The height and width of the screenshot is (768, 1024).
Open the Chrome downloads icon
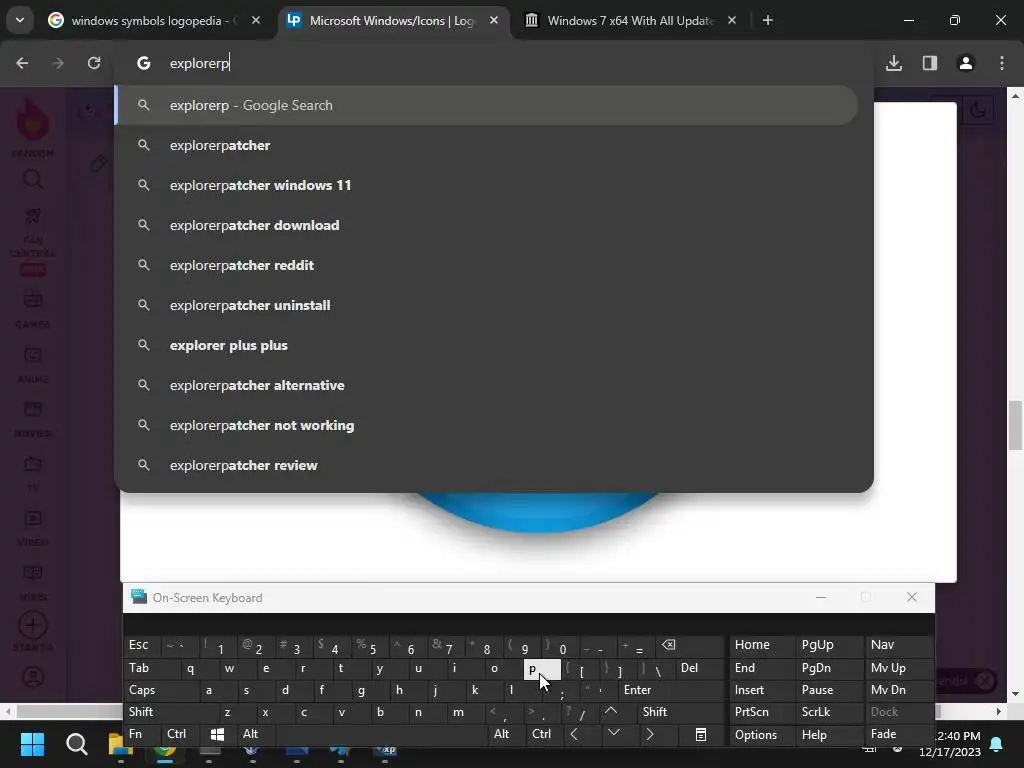pyautogui.click(x=894, y=63)
